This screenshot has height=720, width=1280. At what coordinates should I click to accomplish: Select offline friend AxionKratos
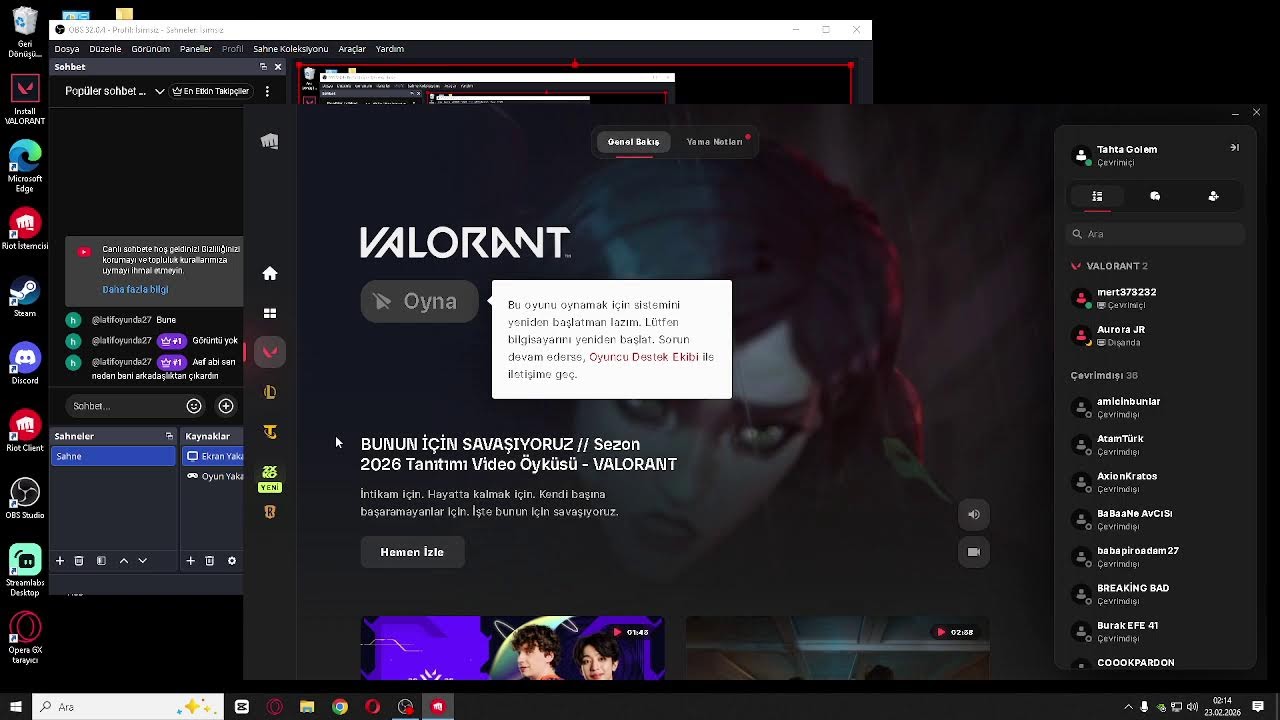[x=1155, y=482]
